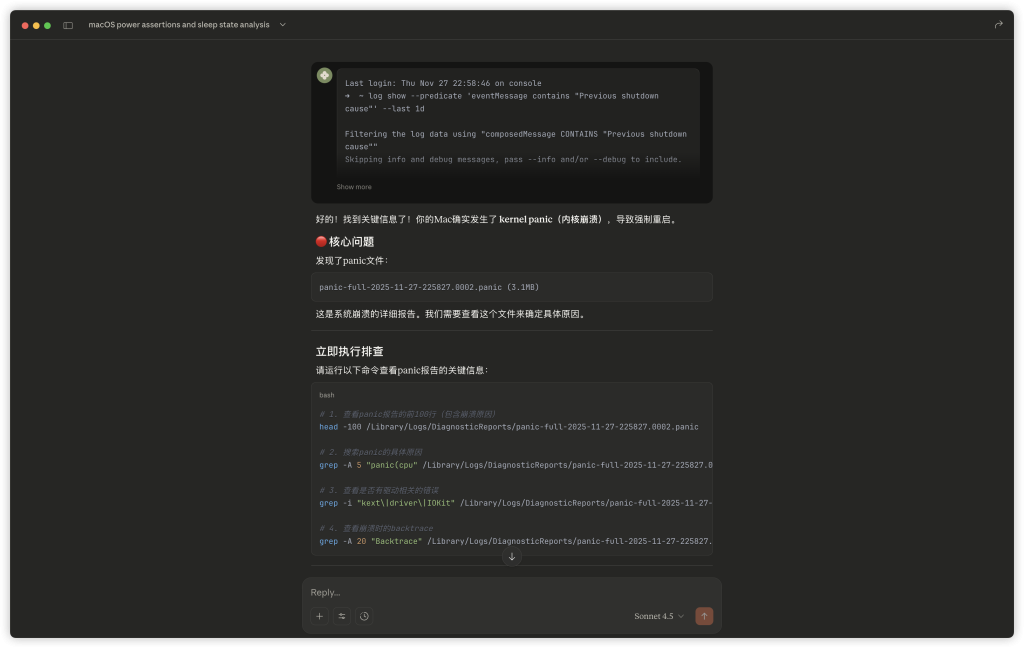This screenshot has width=1024, height=648.
Task: Maximize window using green button
Action: 47,25
